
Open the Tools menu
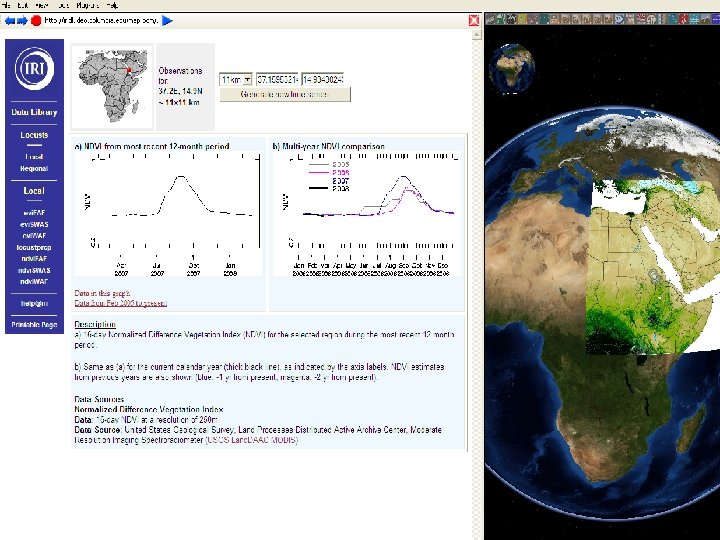(x=64, y=5)
